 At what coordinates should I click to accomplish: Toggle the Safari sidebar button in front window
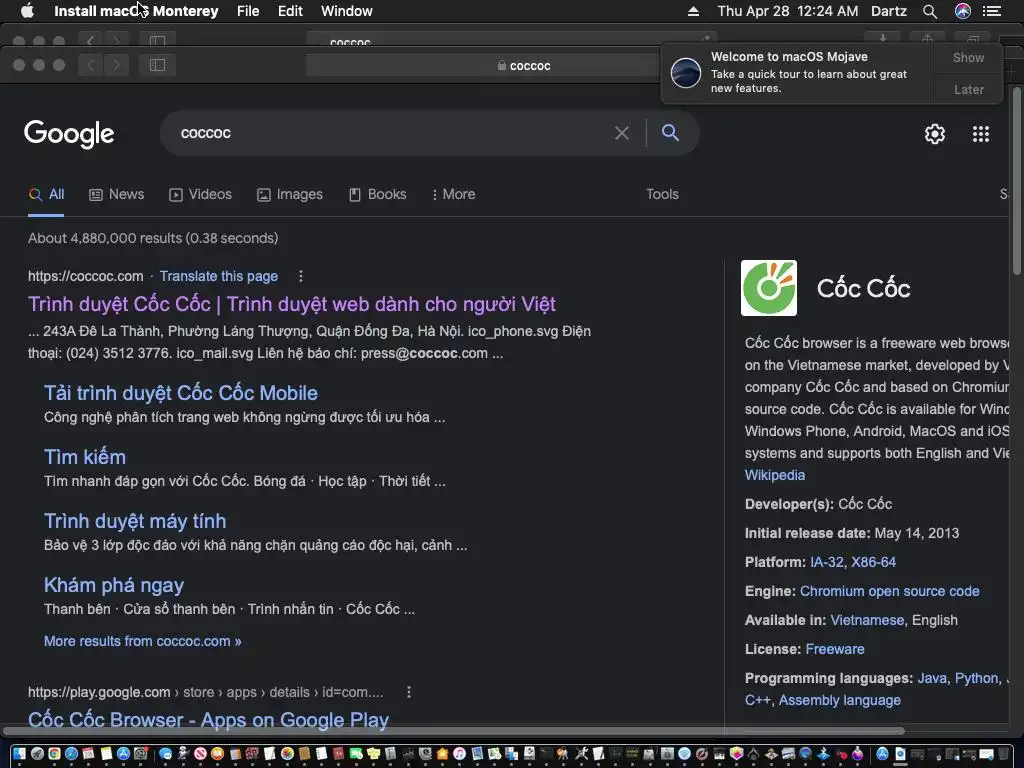157,65
